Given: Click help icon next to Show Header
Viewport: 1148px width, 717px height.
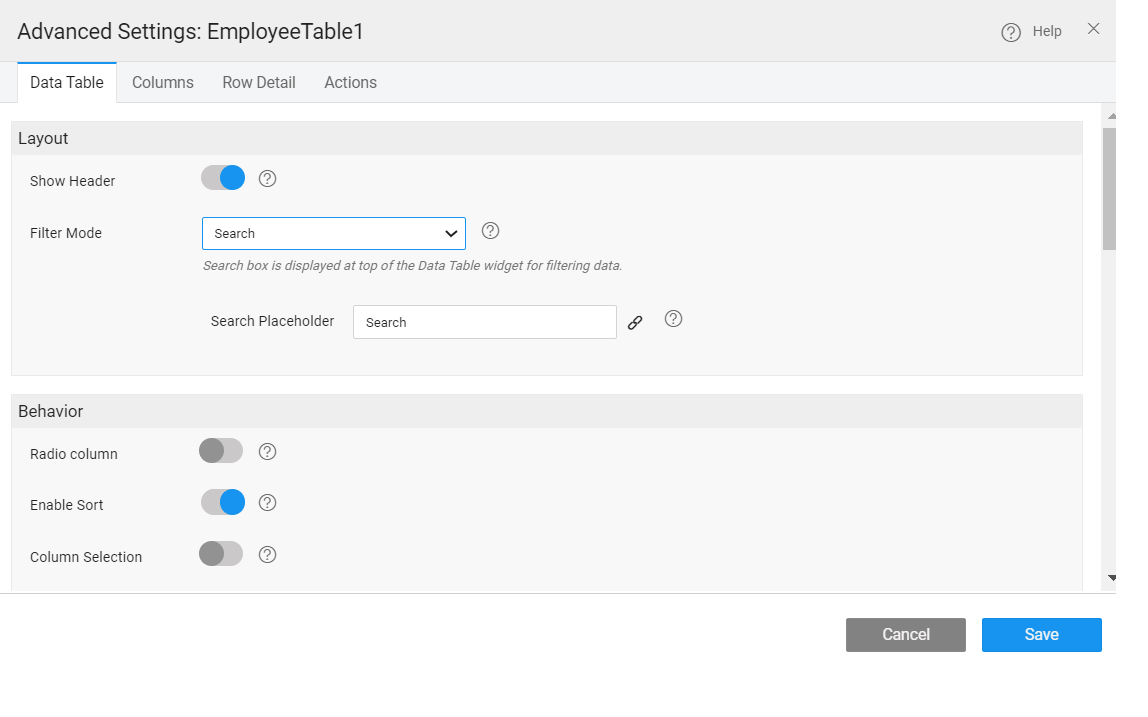Looking at the screenshot, I should tap(267, 179).
